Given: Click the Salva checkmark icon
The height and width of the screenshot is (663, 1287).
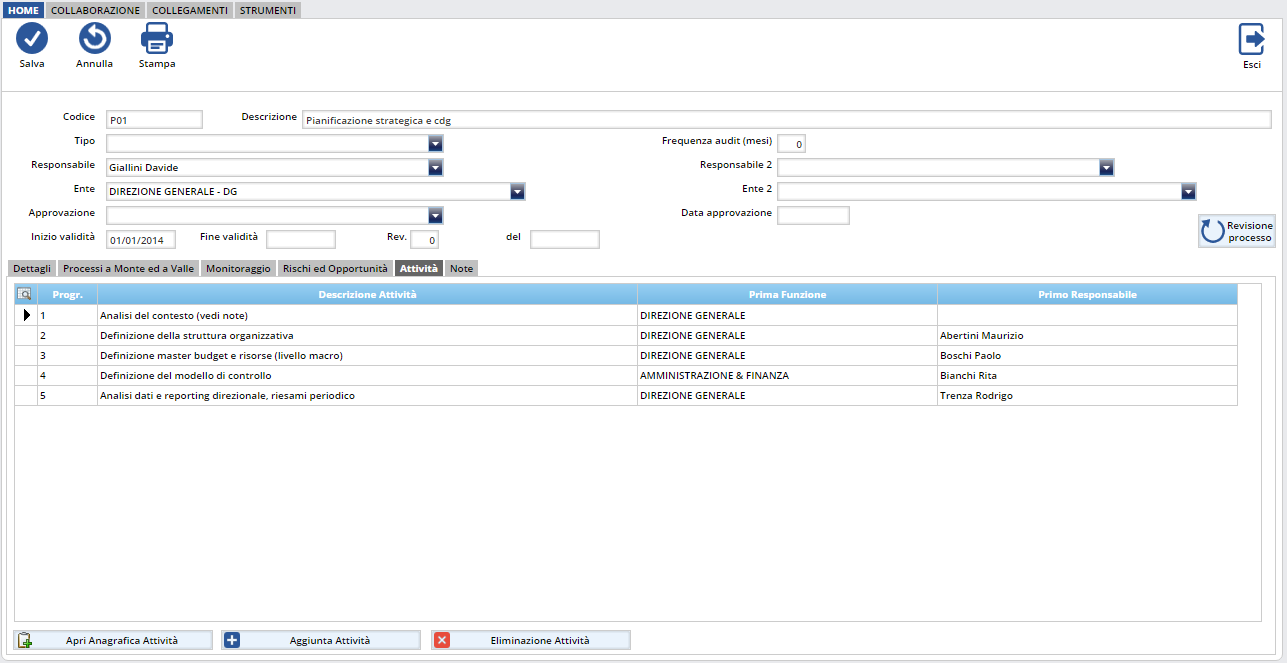Looking at the screenshot, I should (32, 39).
